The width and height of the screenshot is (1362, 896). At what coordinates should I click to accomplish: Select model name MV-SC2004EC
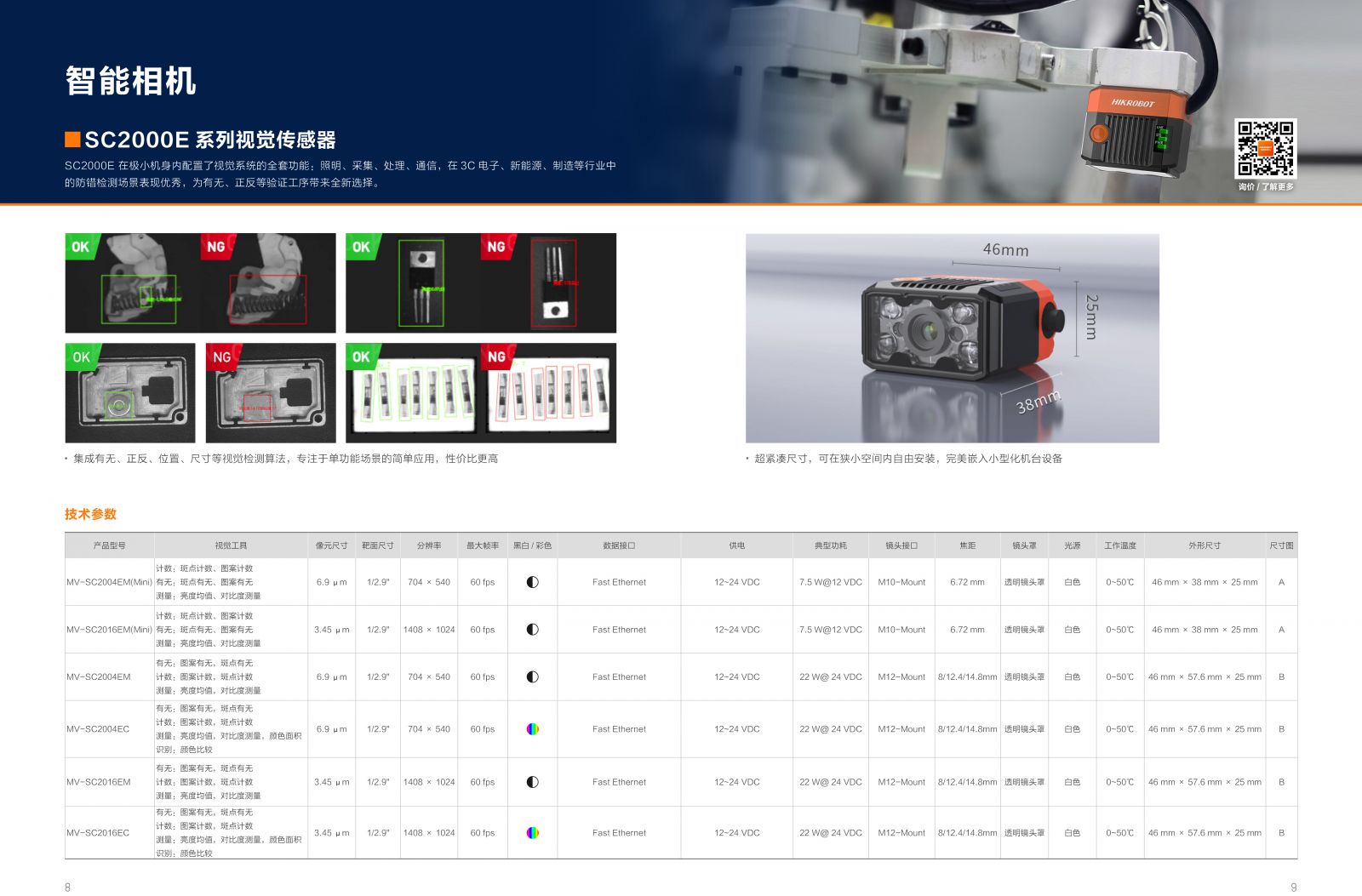tap(98, 729)
